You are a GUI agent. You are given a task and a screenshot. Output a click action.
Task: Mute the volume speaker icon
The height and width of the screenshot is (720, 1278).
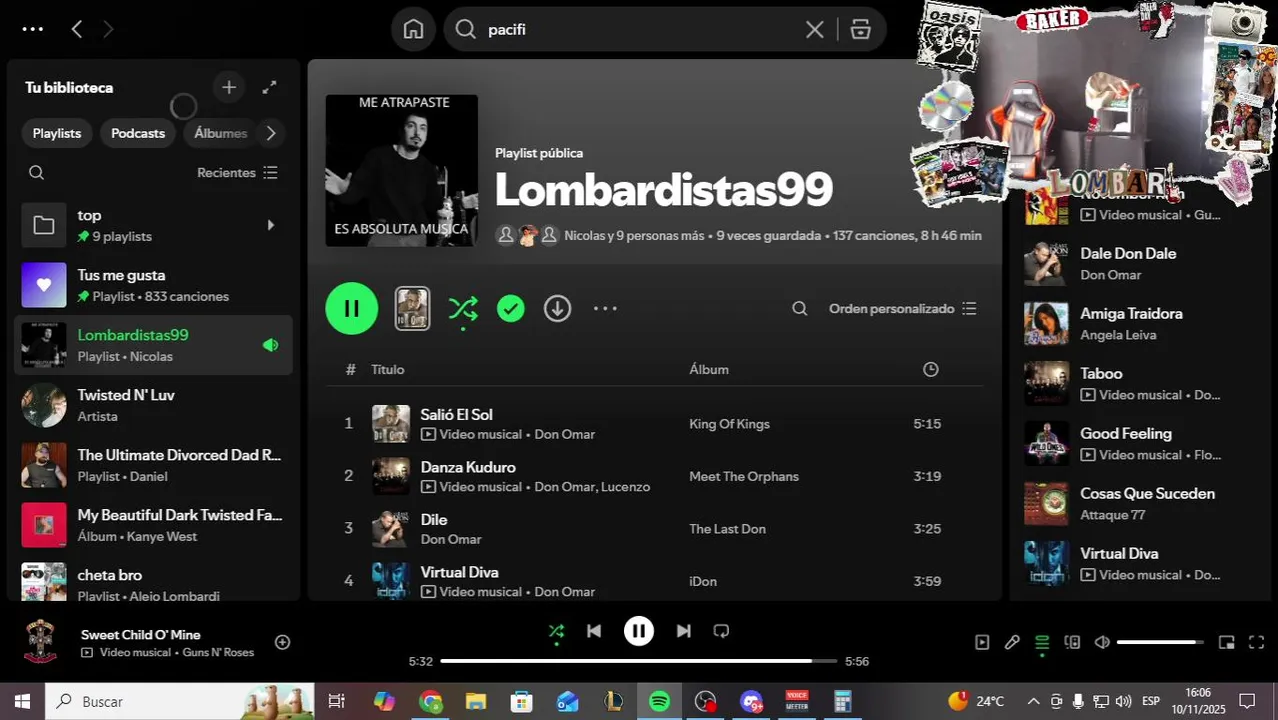1102,642
